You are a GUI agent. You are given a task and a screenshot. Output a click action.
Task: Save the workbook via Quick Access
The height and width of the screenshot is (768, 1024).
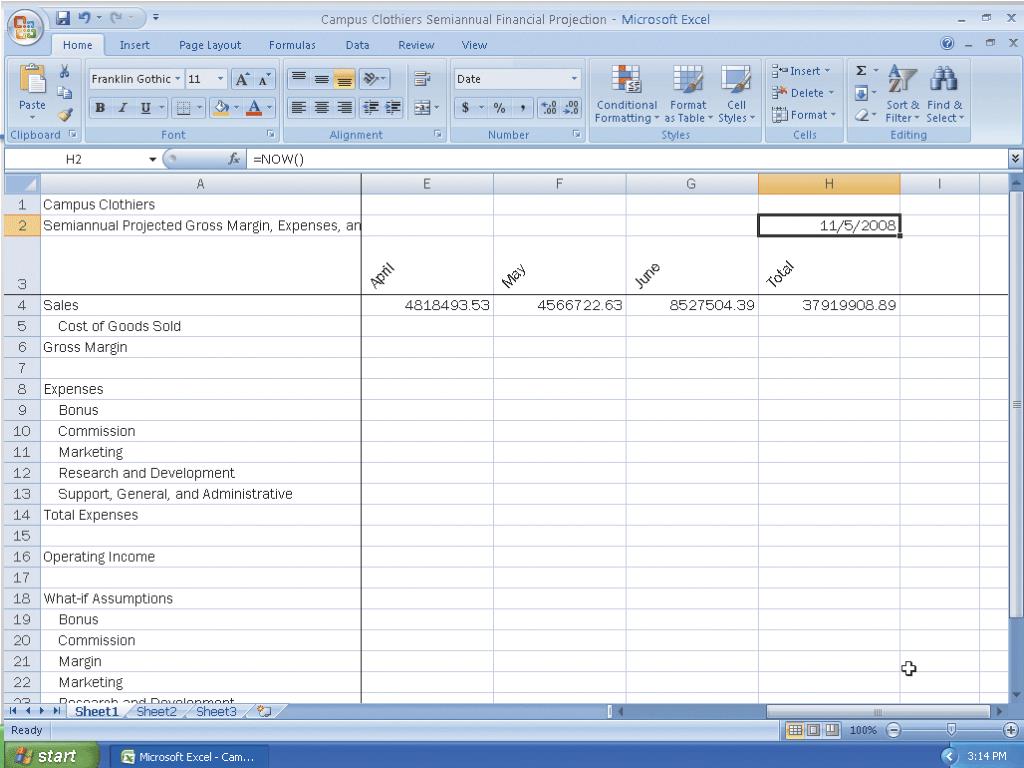pos(63,18)
